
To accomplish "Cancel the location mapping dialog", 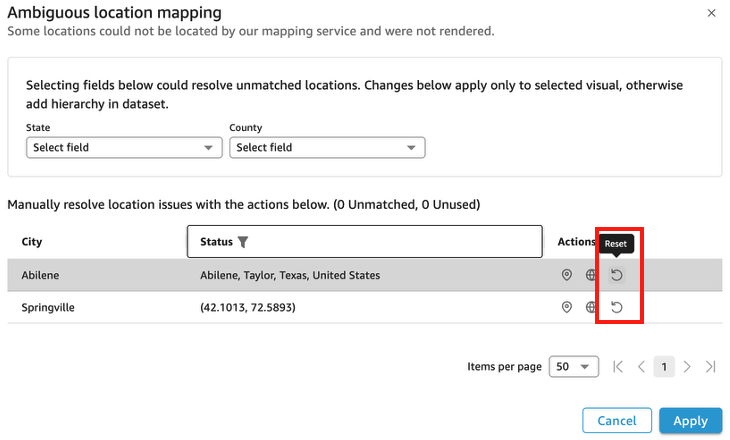I will (617, 421).
